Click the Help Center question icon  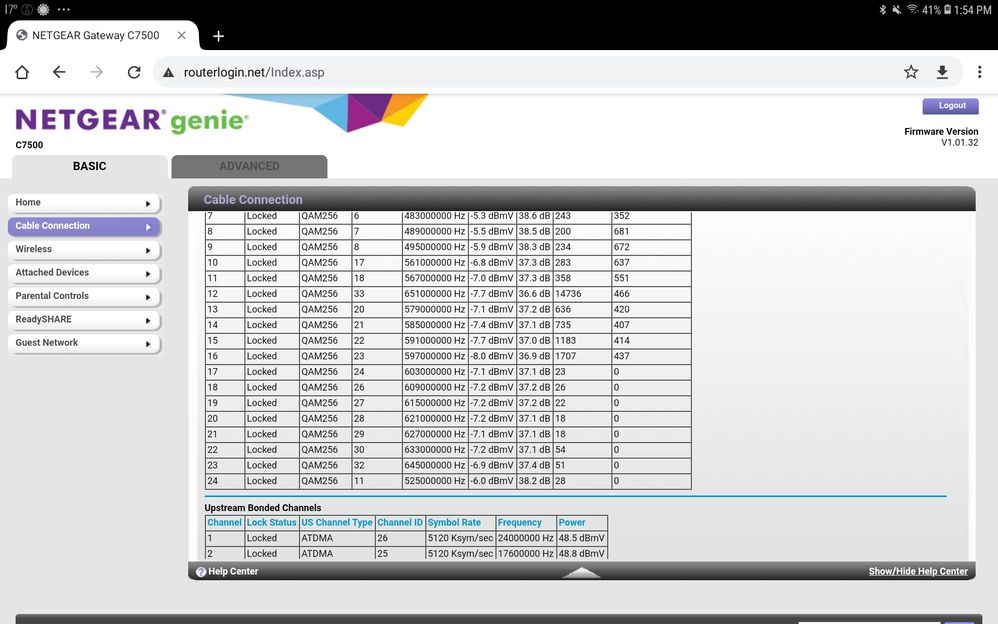(x=200, y=572)
